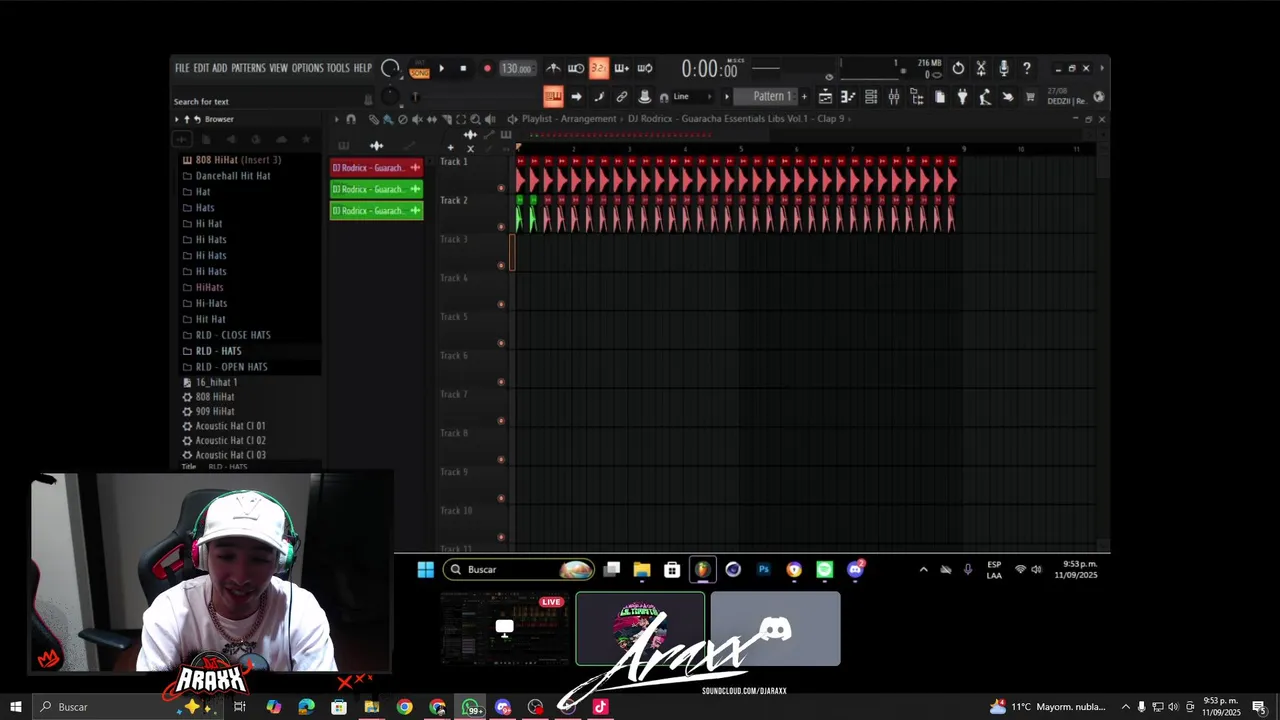
Task: Expand the Browser options arrow
Action: [177, 119]
